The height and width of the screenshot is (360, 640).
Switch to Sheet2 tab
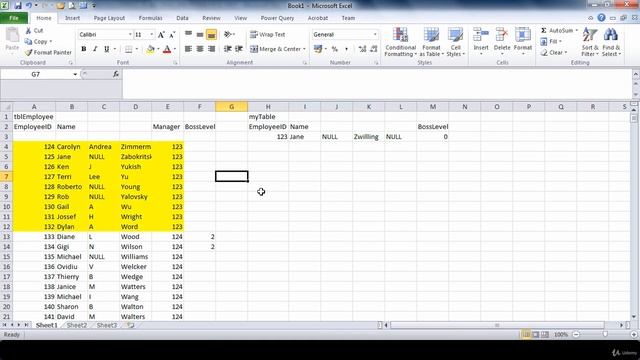point(77,325)
